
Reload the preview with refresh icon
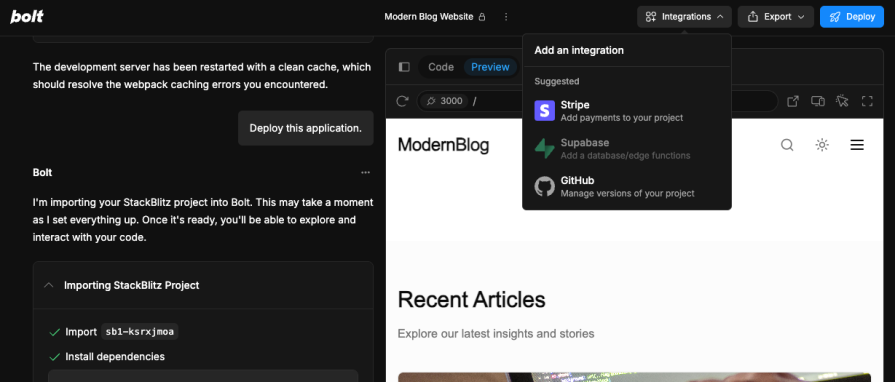(402, 101)
